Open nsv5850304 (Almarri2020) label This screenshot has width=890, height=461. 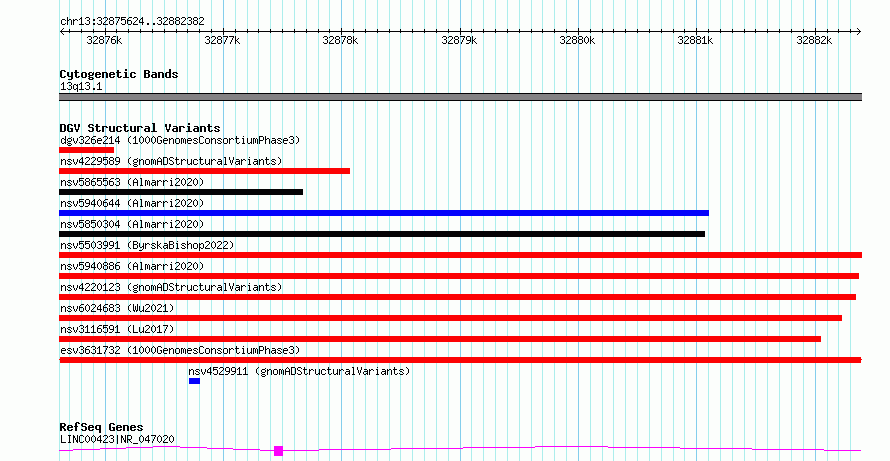click(132, 224)
